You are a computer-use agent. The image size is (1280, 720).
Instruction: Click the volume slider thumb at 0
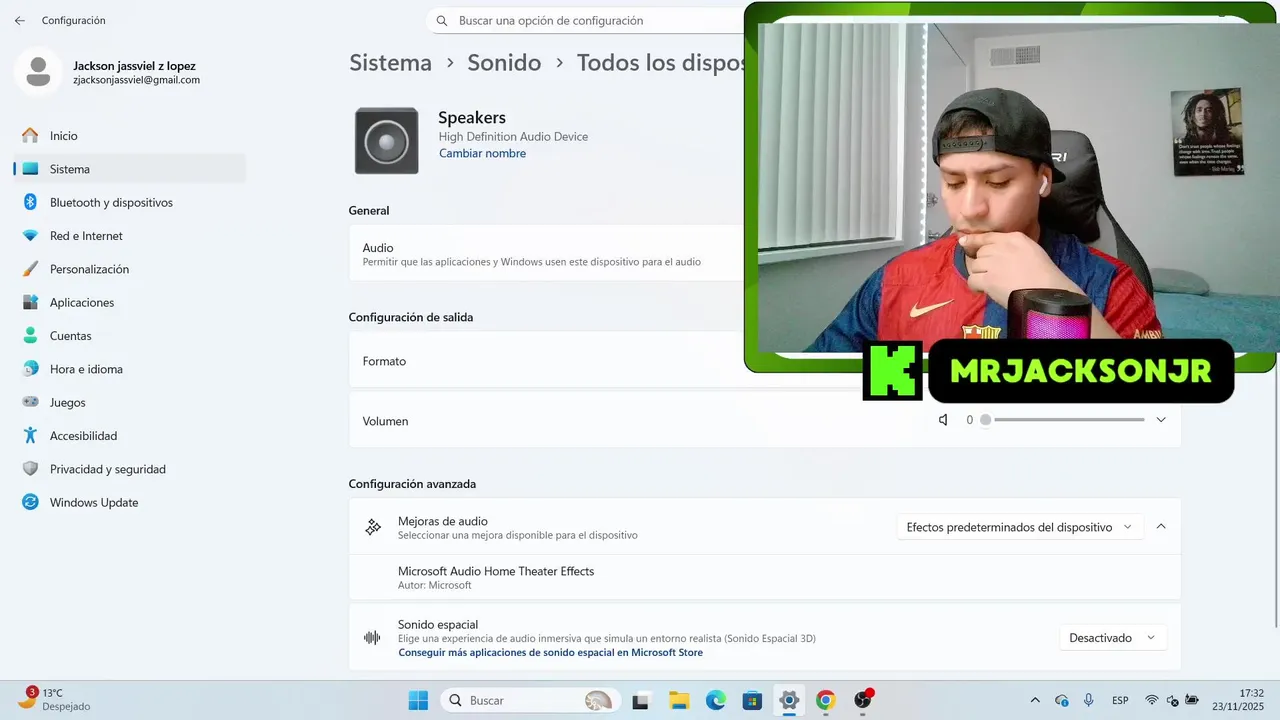pyautogui.click(x=985, y=420)
